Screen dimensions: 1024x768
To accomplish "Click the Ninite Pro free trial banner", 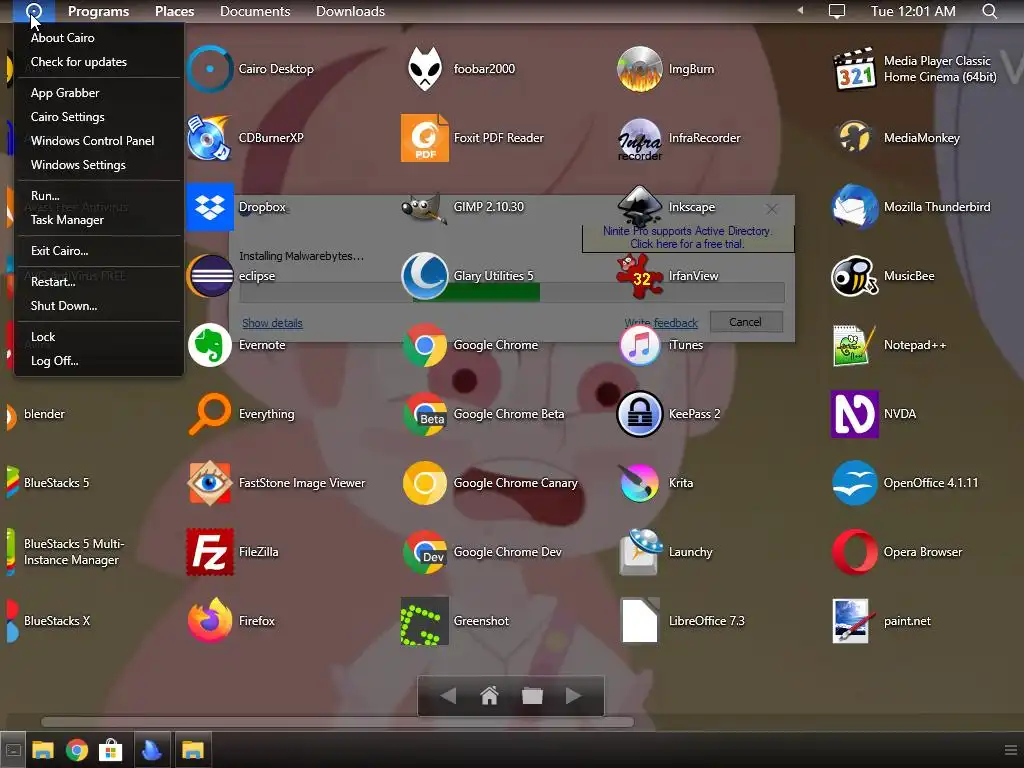I will 688,238.
